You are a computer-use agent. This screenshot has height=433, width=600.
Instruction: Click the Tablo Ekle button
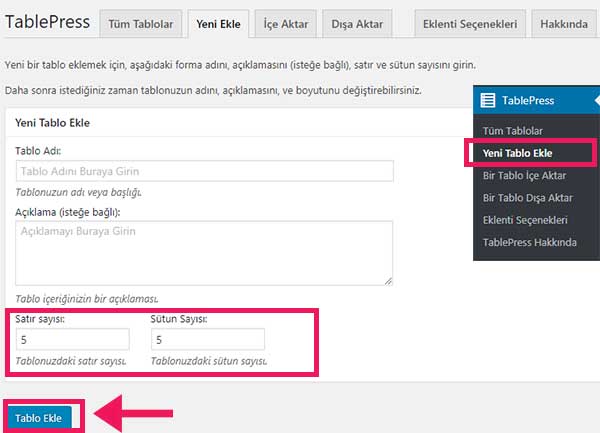[x=39, y=418]
